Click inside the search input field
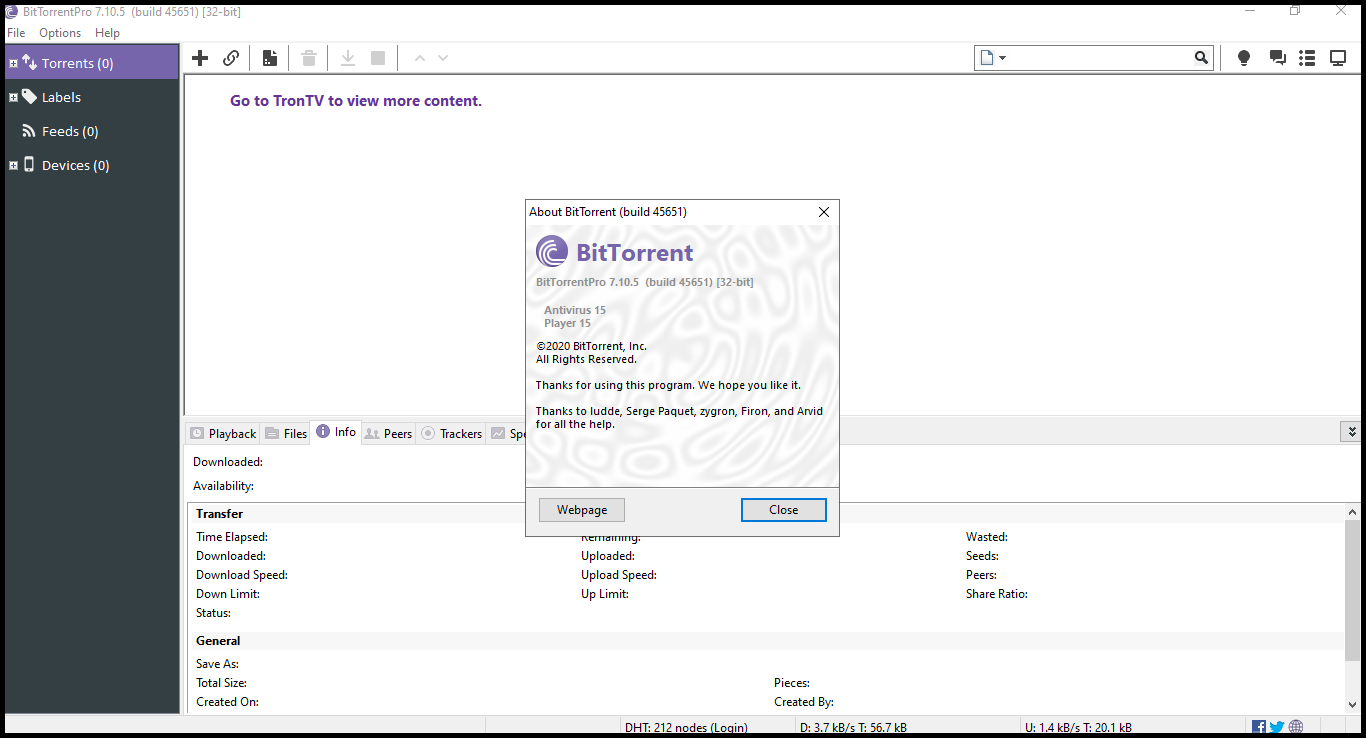Viewport: 1366px width, 738px height. pos(1100,58)
